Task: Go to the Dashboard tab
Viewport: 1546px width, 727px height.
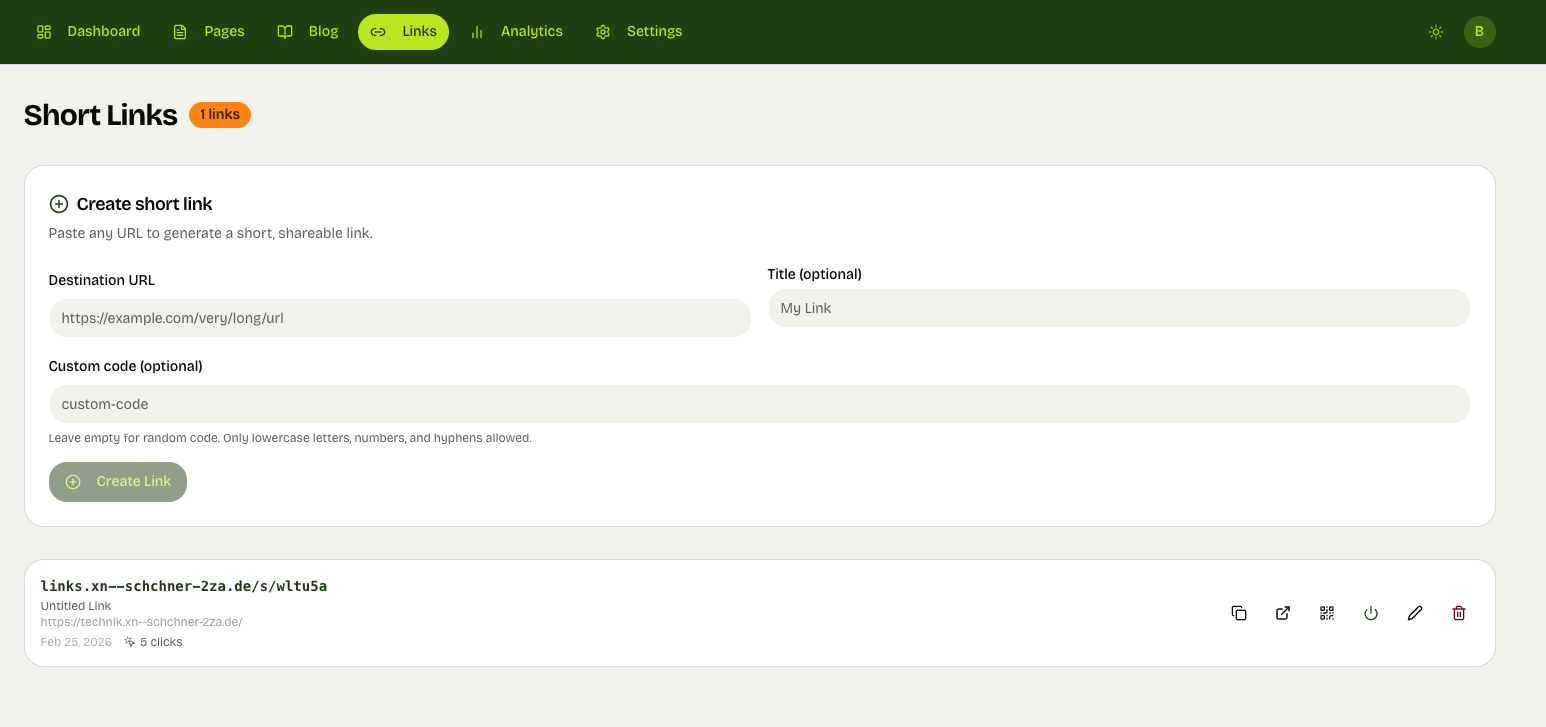Action: tap(88, 32)
